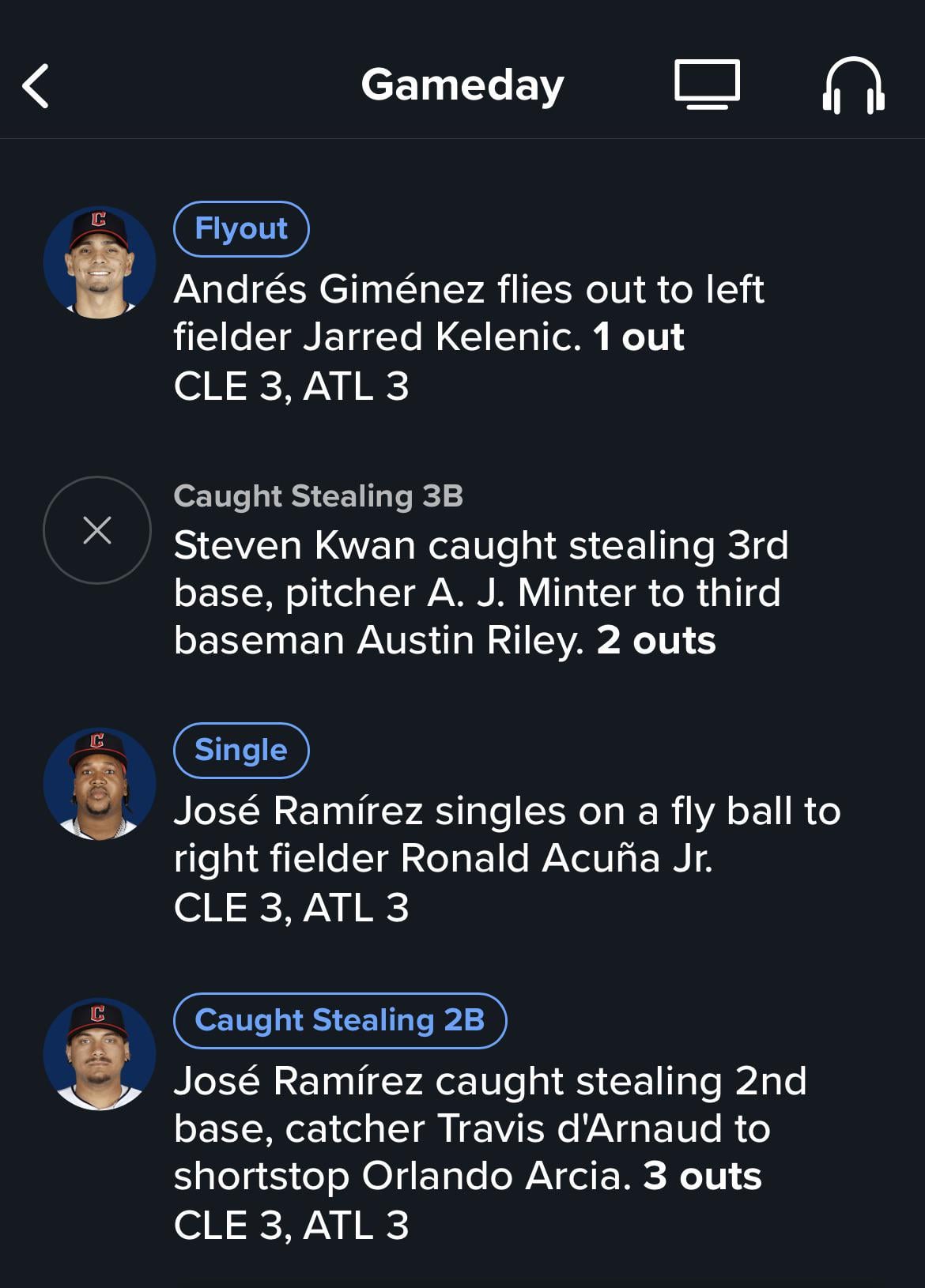Tap the Flyout tag
This screenshot has height=1288, width=925.
(241, 229)
